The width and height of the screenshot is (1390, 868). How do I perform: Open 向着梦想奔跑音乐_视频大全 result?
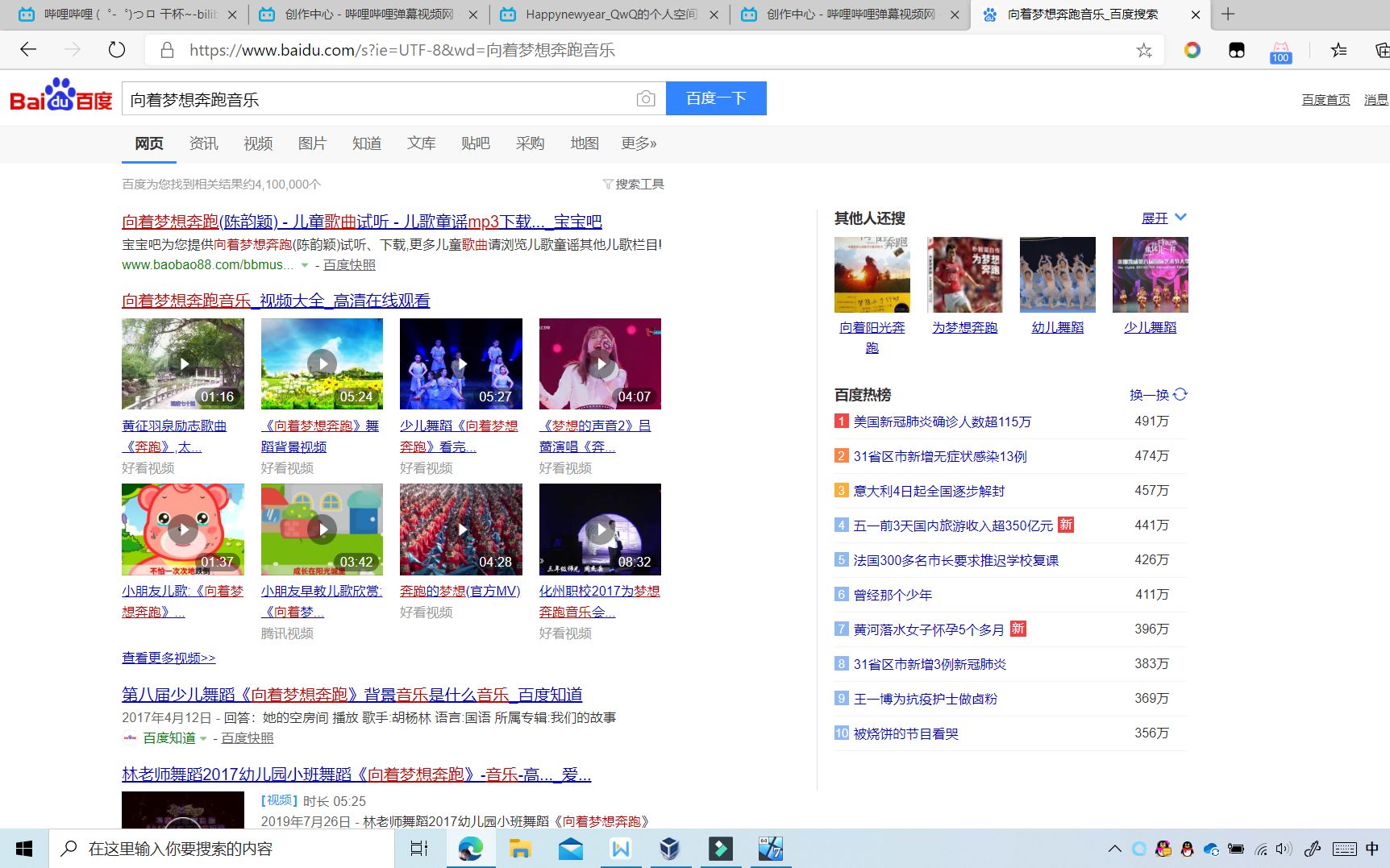click(276, 301)
